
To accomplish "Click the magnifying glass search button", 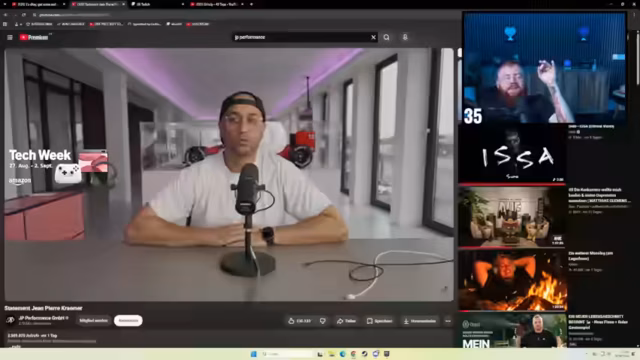I will pos(386,37).
